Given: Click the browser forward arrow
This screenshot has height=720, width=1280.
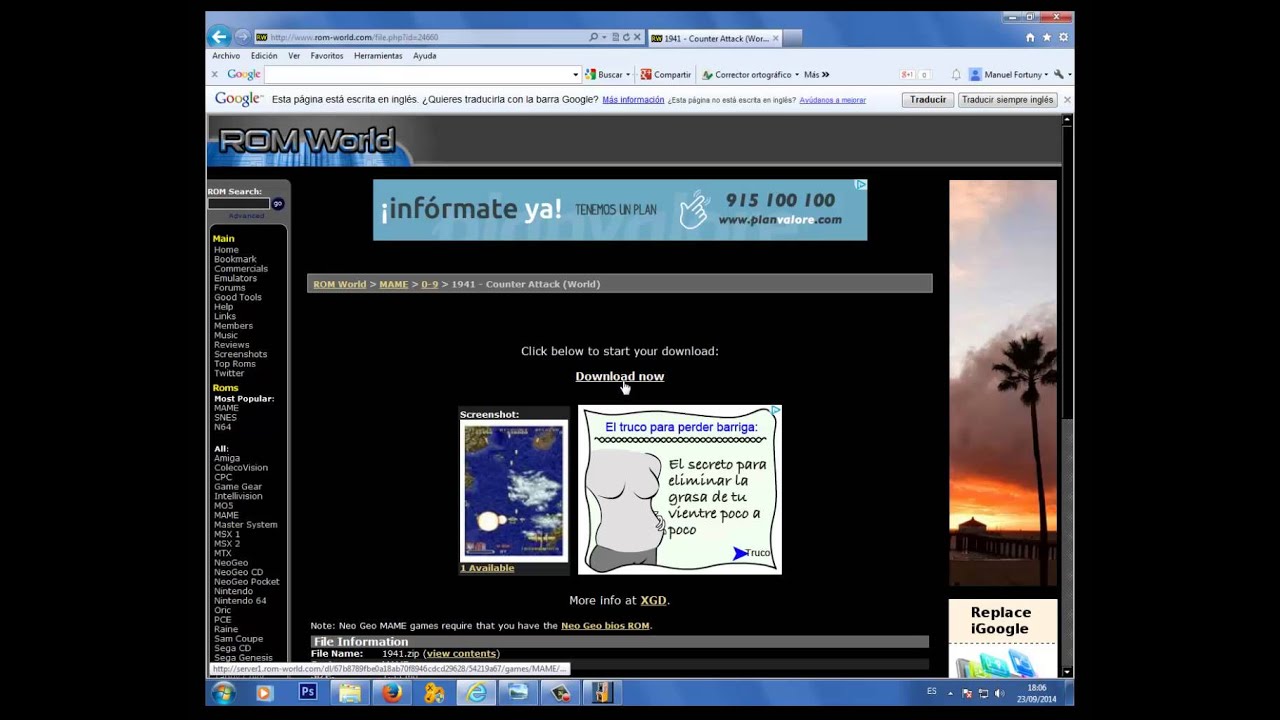Looking at the screenshot, I should point(242,37).
